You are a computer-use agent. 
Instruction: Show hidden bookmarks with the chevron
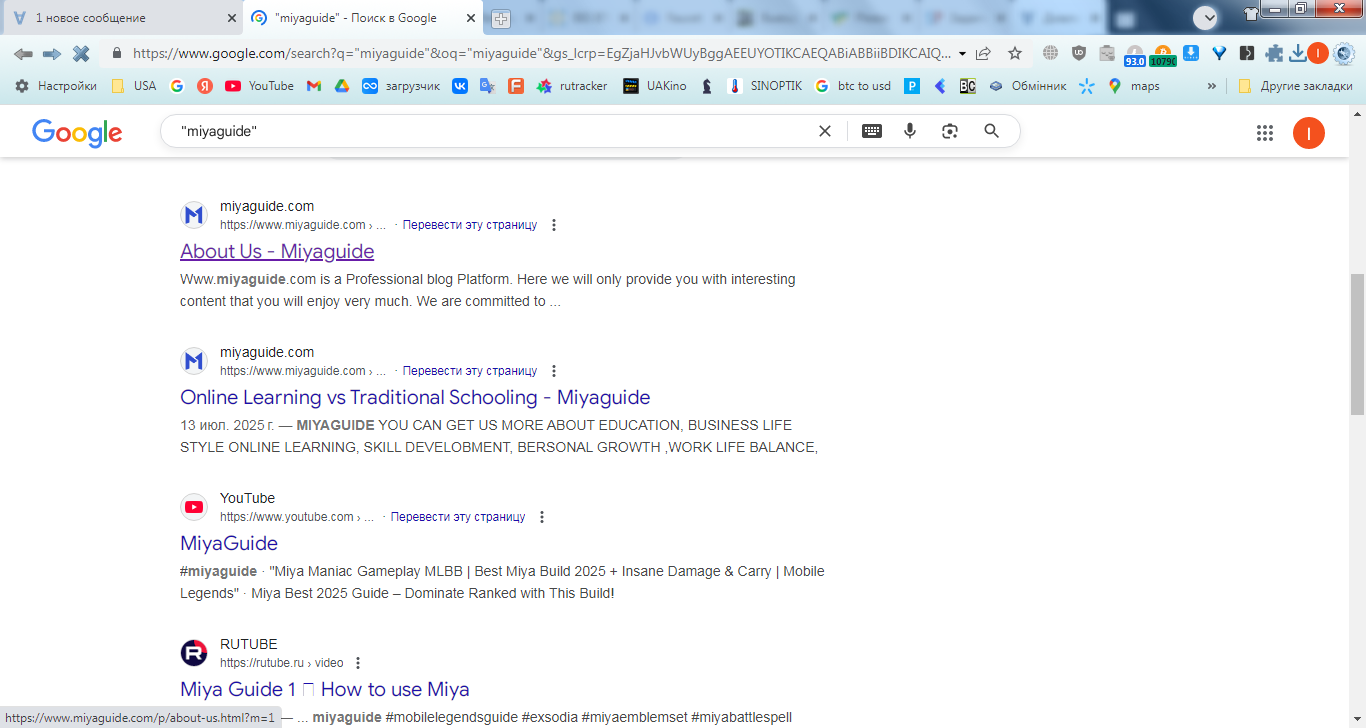click(x=1212, y=86)
